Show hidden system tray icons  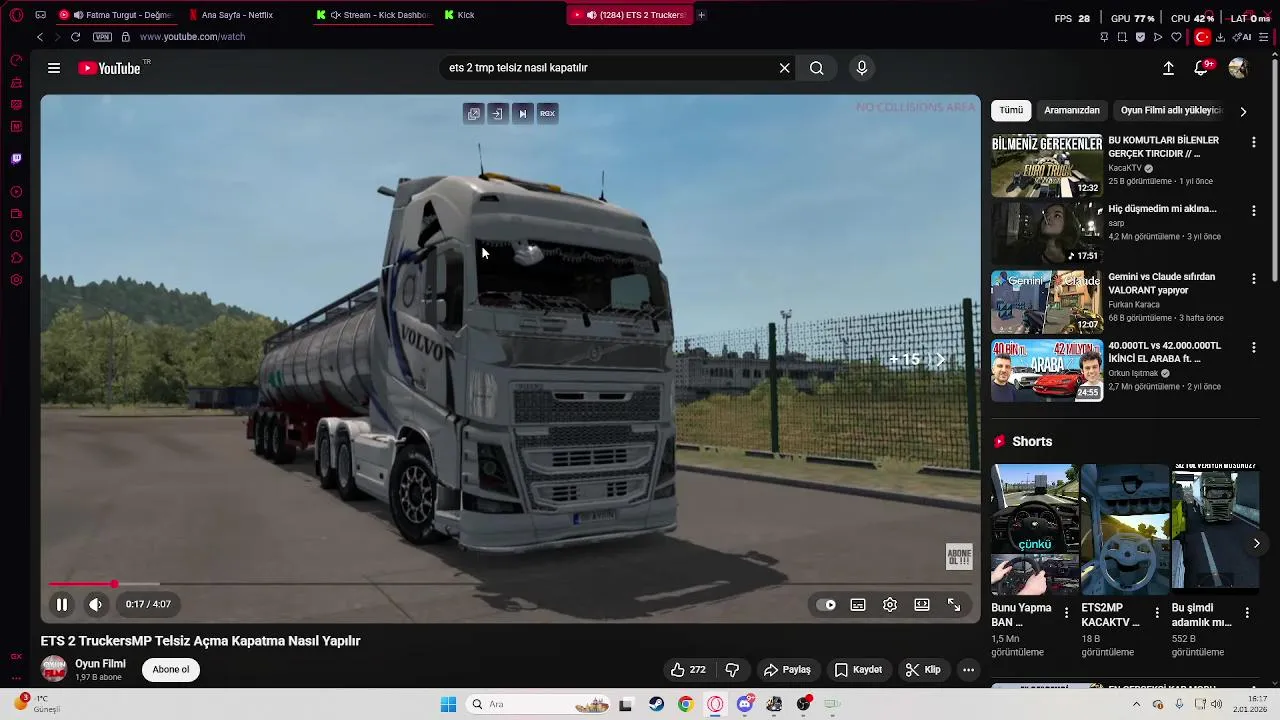point(1136,704)
